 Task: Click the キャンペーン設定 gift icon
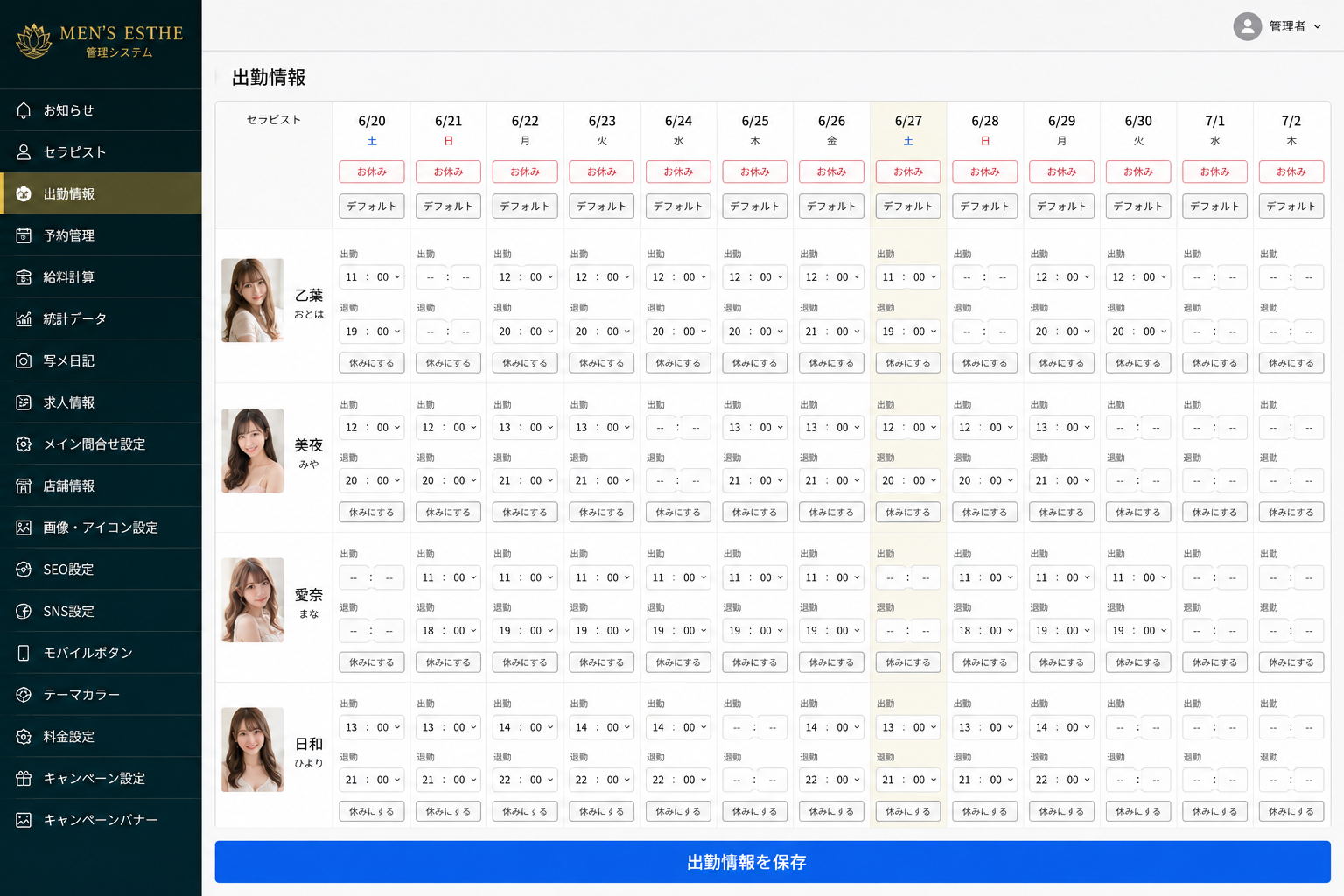click(24, 778)
